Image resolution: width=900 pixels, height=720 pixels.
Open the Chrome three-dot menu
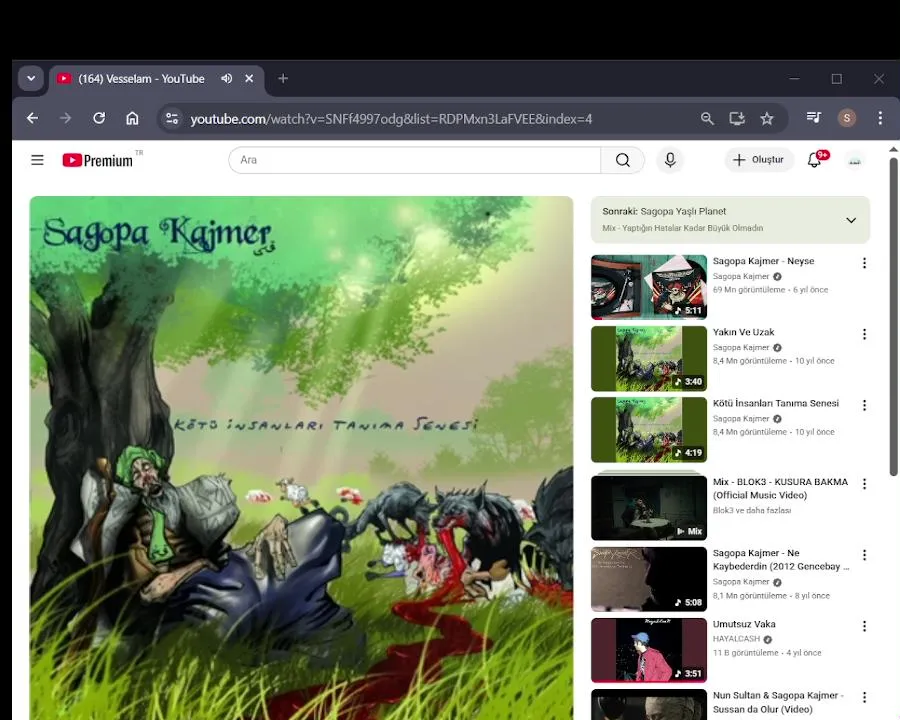point(880,118)
